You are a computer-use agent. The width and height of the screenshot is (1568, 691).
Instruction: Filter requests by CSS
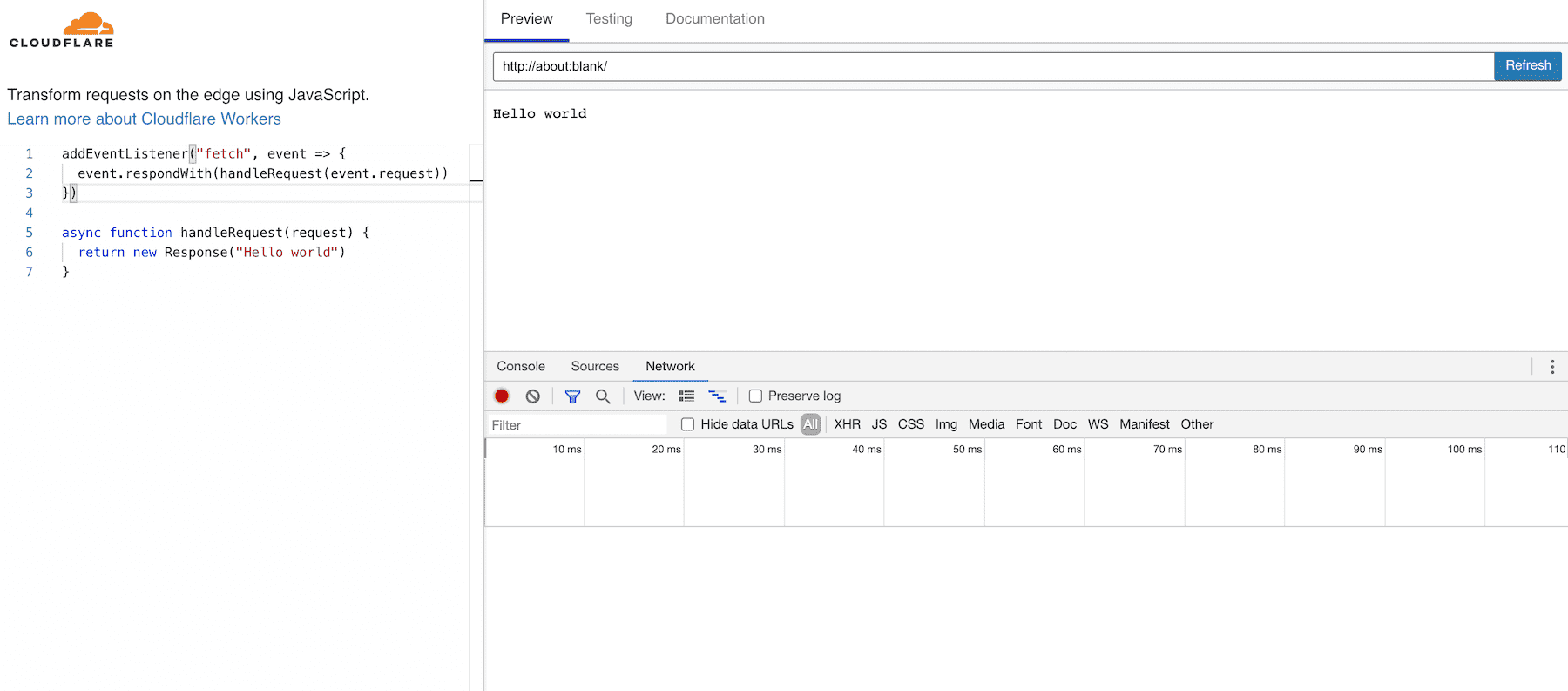click(x=911, y=424)
